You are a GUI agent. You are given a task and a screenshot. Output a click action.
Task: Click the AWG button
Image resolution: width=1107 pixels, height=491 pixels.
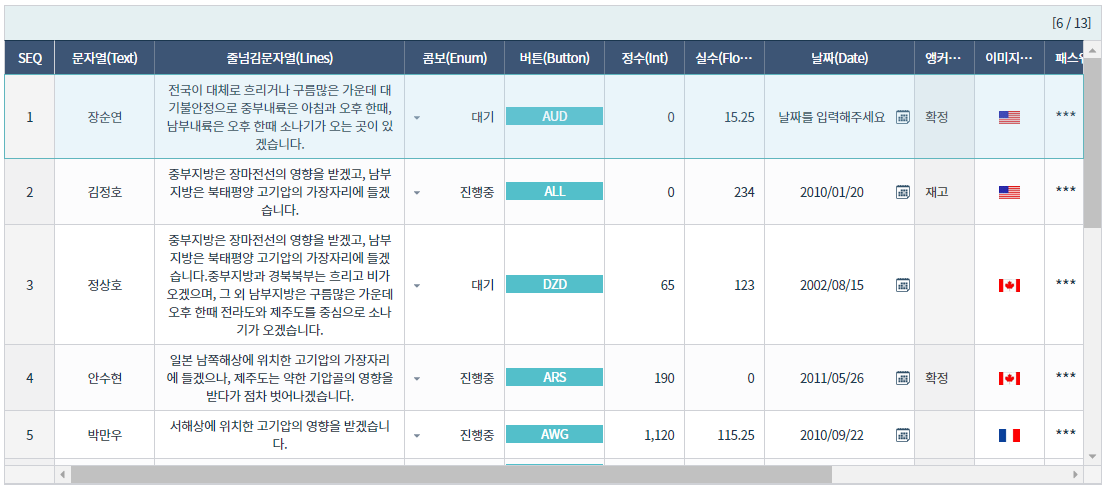(x=554, y=434)
